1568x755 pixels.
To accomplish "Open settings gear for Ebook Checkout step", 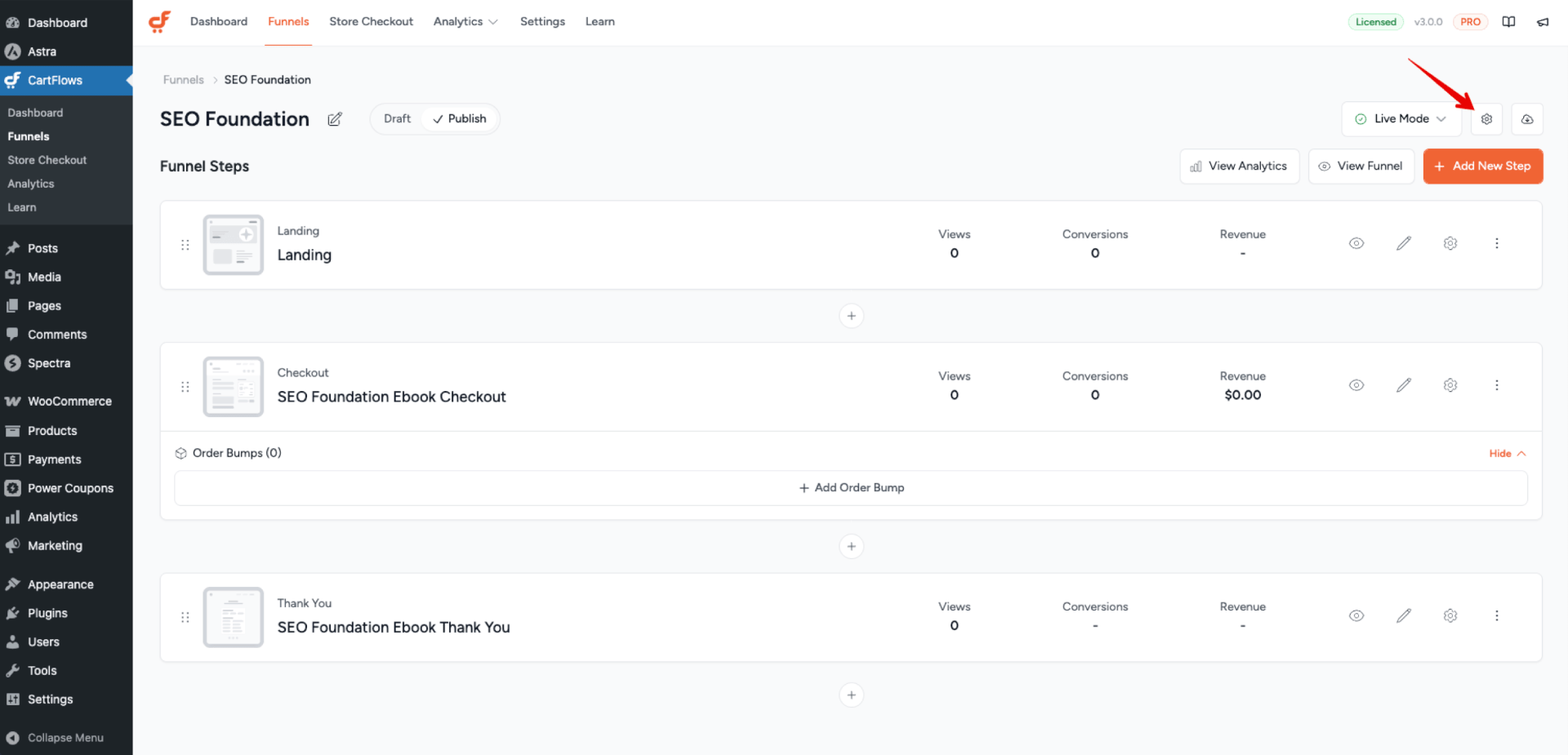I will 1450,385.
